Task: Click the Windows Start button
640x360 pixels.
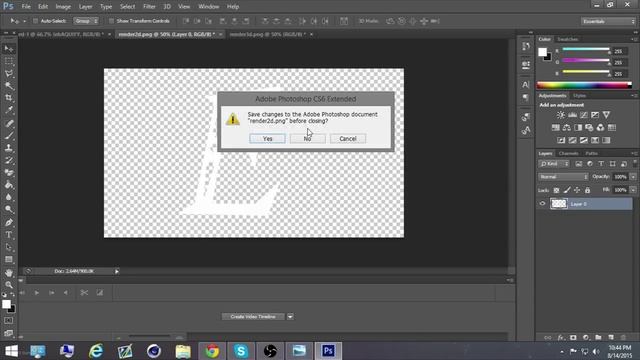Action: tap(11, 351)
